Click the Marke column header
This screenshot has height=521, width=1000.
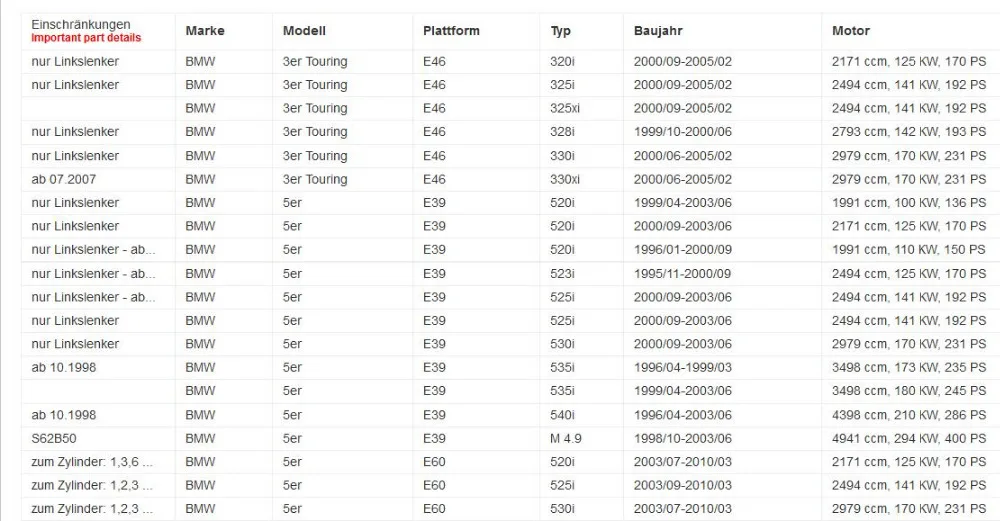tap(205, 31)
